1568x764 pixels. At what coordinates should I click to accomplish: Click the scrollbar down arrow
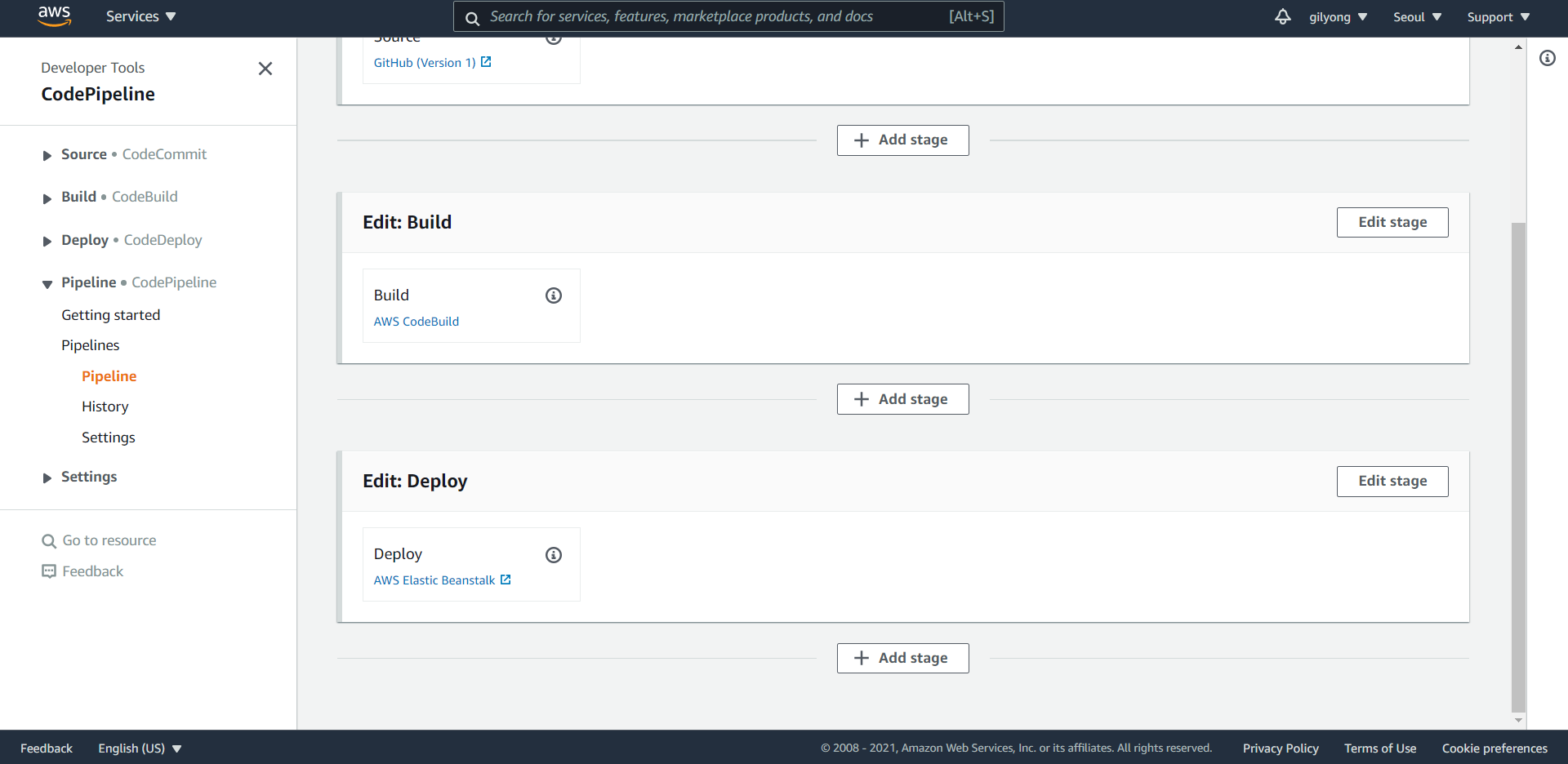click(x=1518, y=720)
